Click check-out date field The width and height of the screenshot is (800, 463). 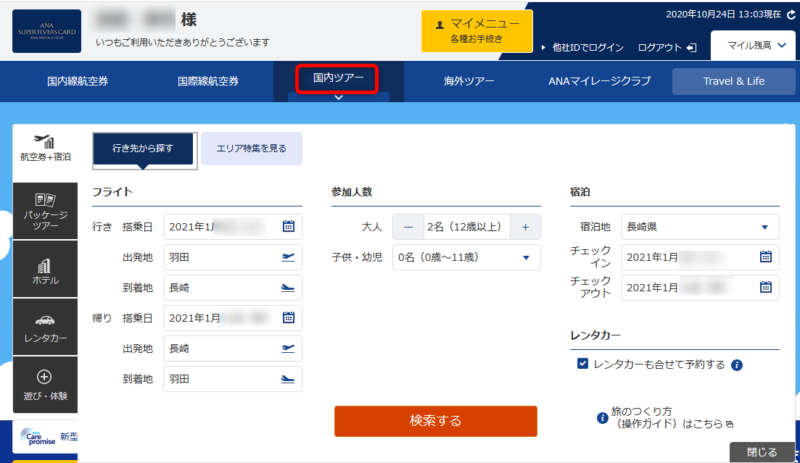(699, 287)
